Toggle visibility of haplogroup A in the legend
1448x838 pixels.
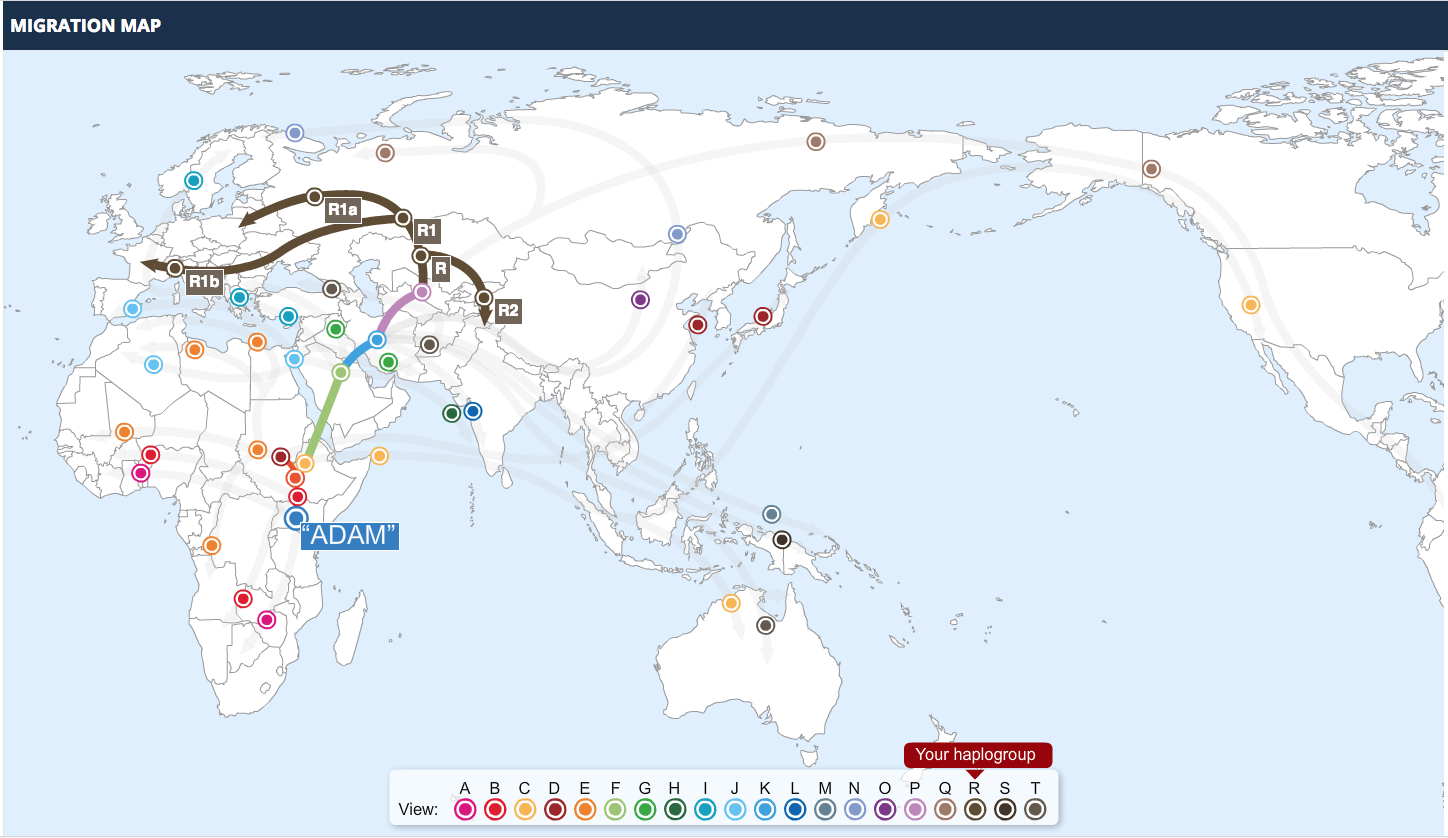[x=463, y=811]
